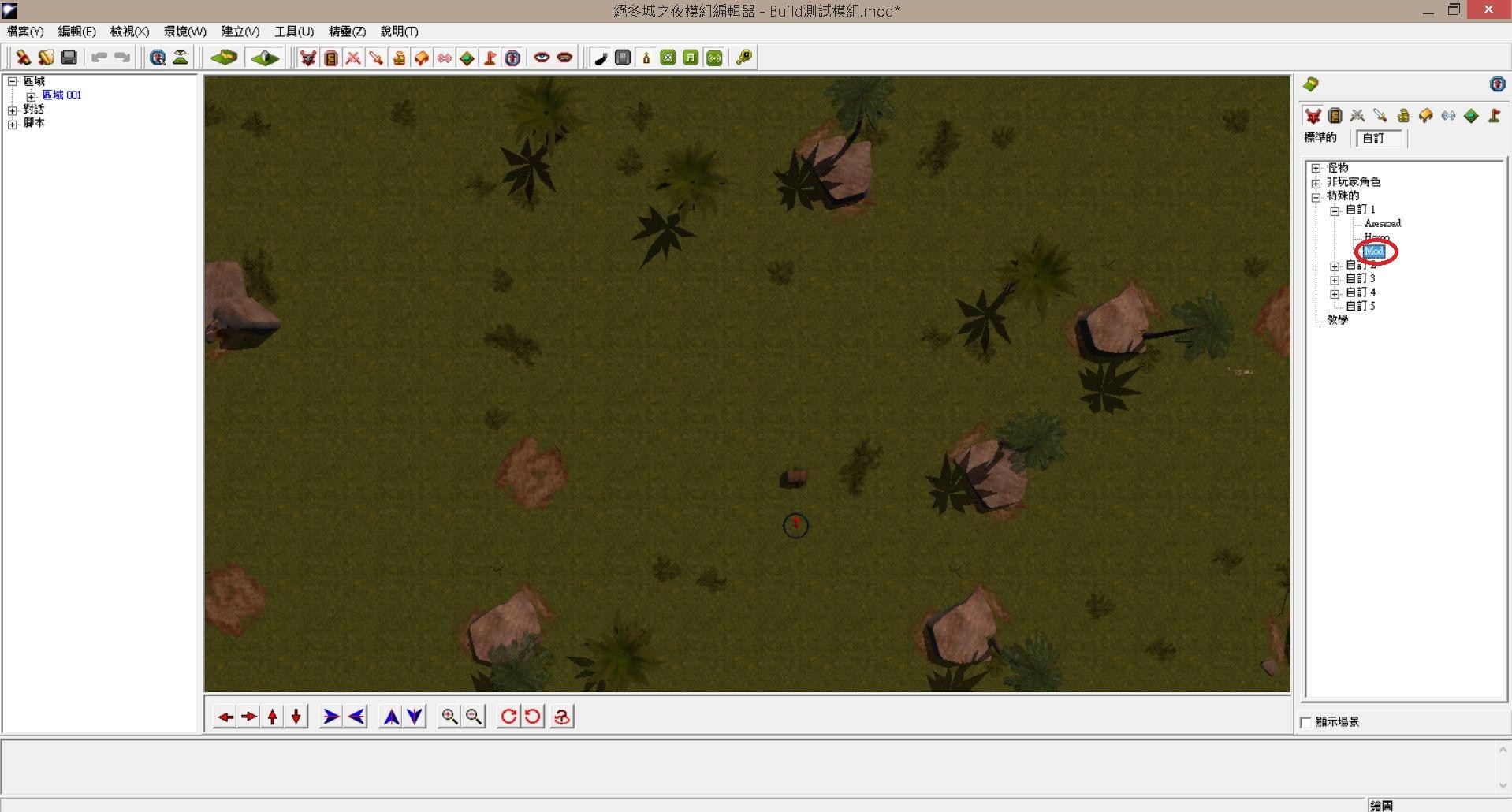
Task: Expand the 腳本 node in left tree
Action: (x=13, y=125)
